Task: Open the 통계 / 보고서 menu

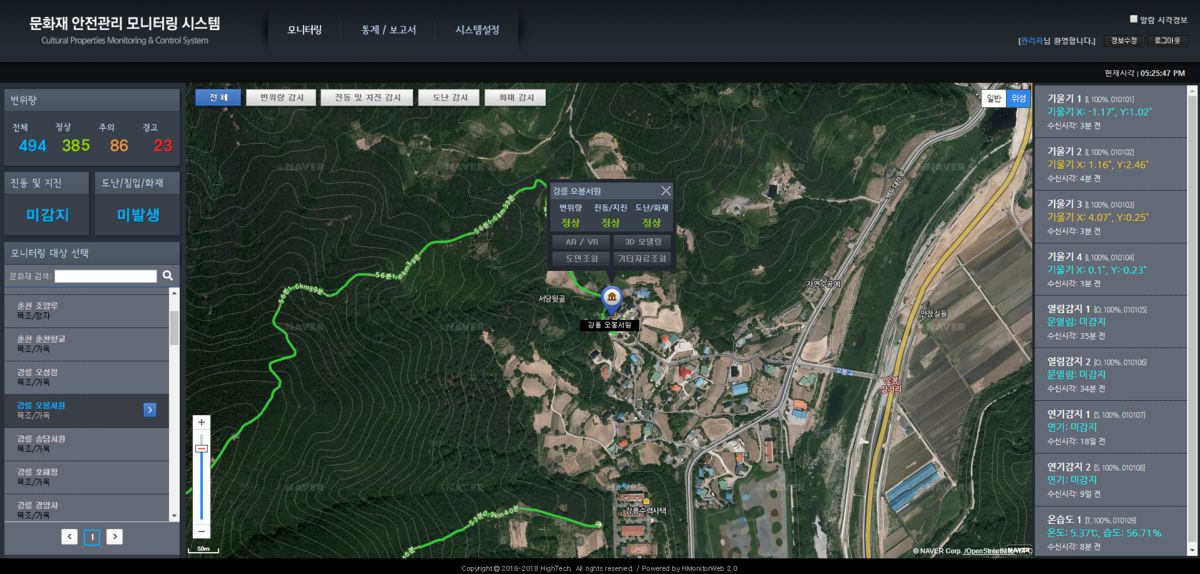Action: [x=388, y=30]
